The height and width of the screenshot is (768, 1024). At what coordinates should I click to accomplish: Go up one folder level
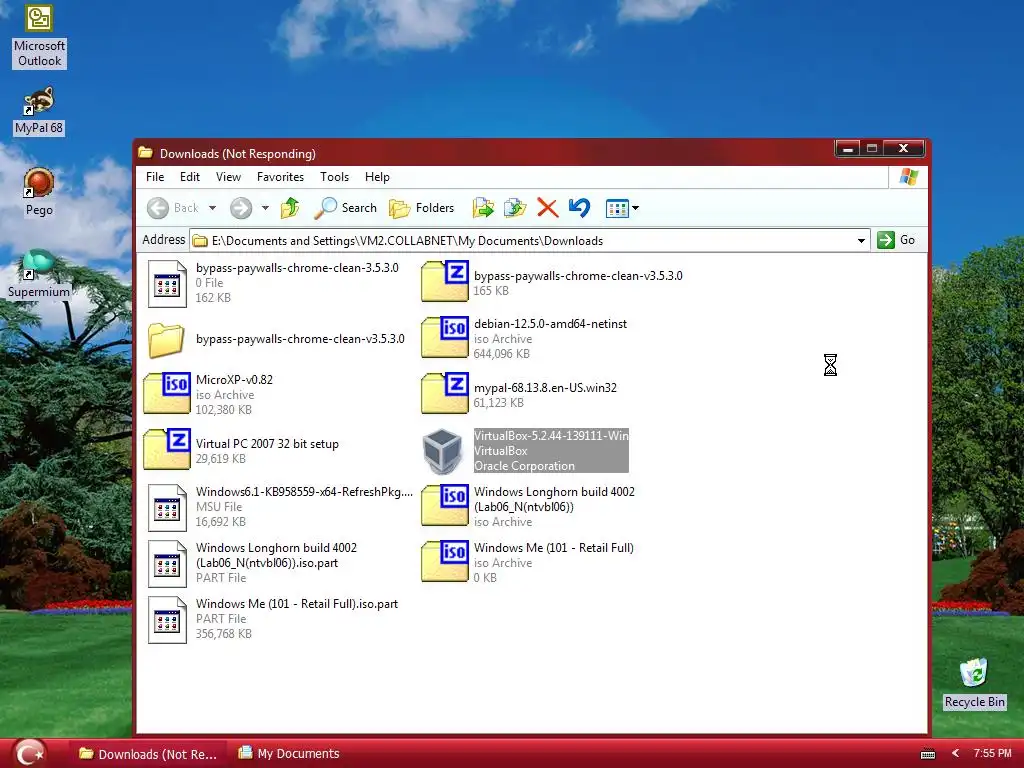tap(290, 208)
